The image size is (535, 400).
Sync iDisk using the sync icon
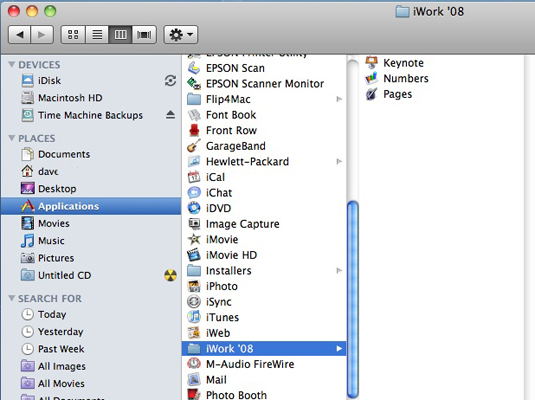coord(170,81)
